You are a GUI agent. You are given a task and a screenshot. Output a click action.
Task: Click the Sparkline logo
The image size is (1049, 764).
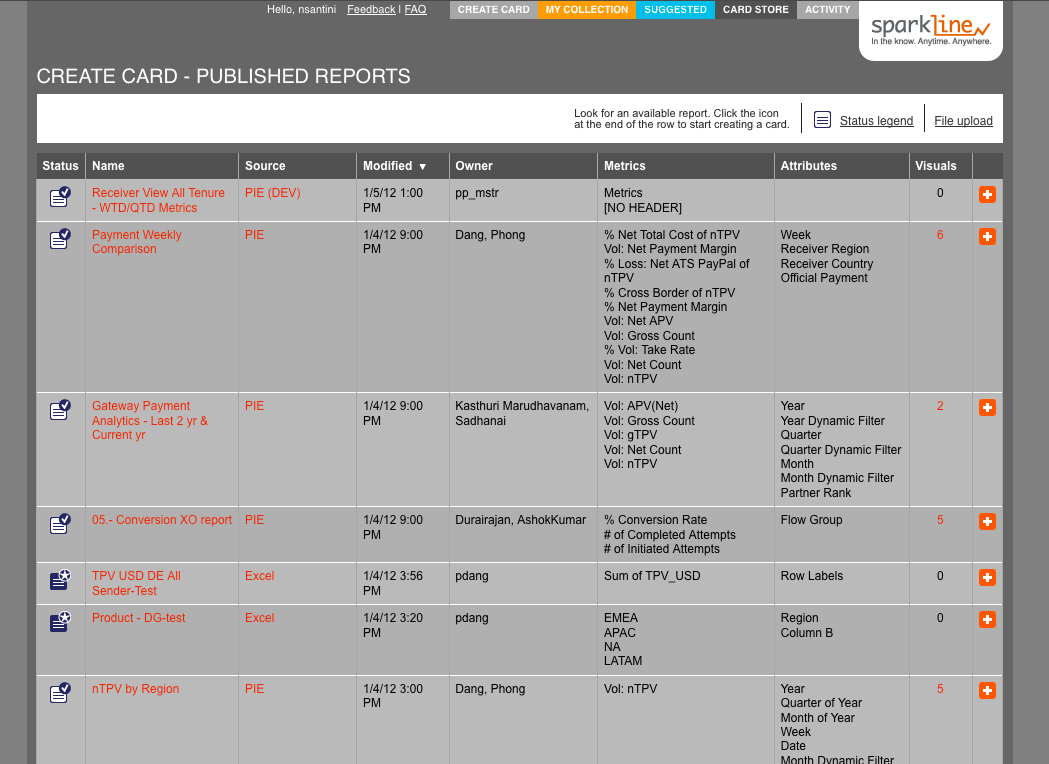(x=931, y=30)
